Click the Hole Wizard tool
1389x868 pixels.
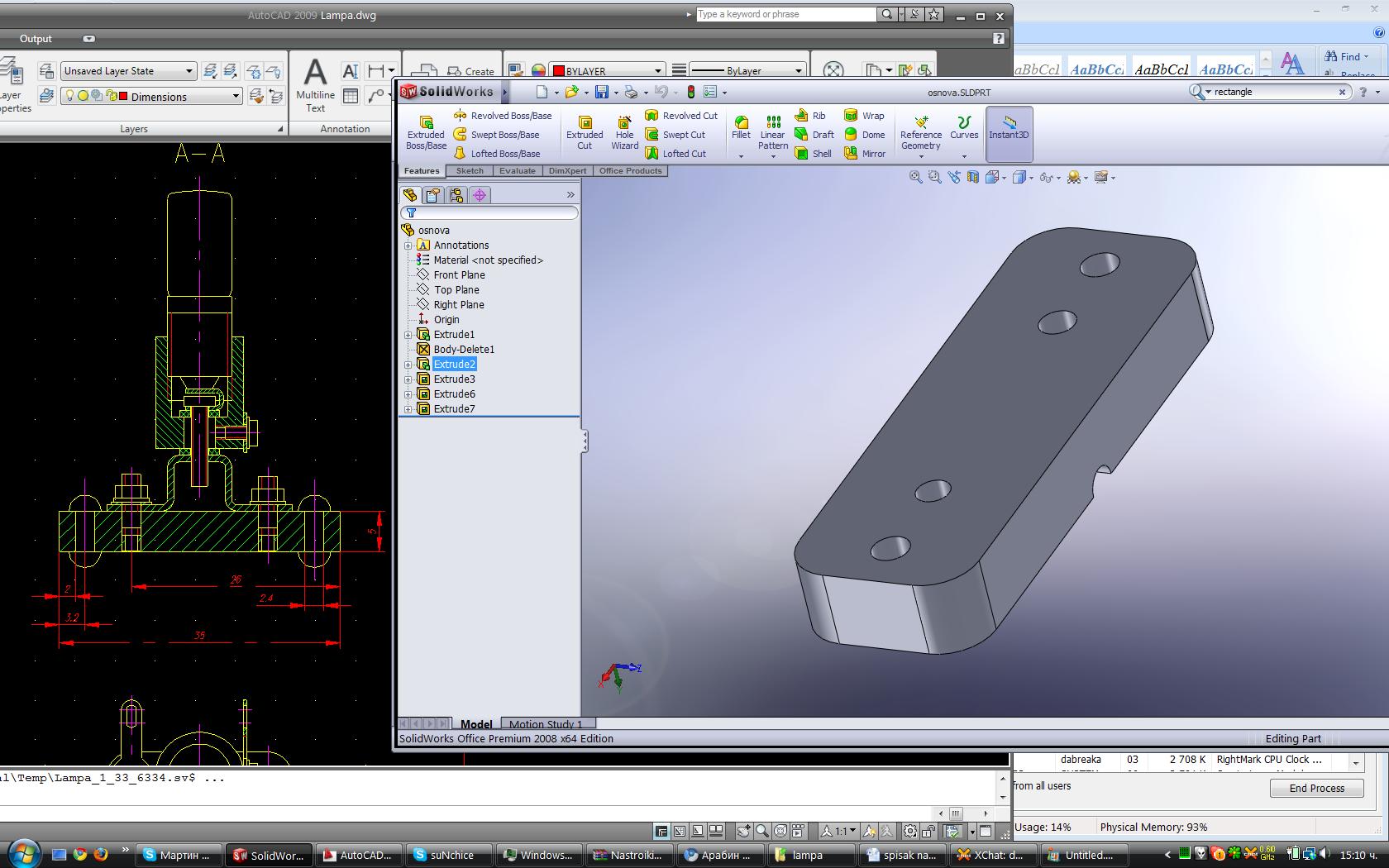624,132
